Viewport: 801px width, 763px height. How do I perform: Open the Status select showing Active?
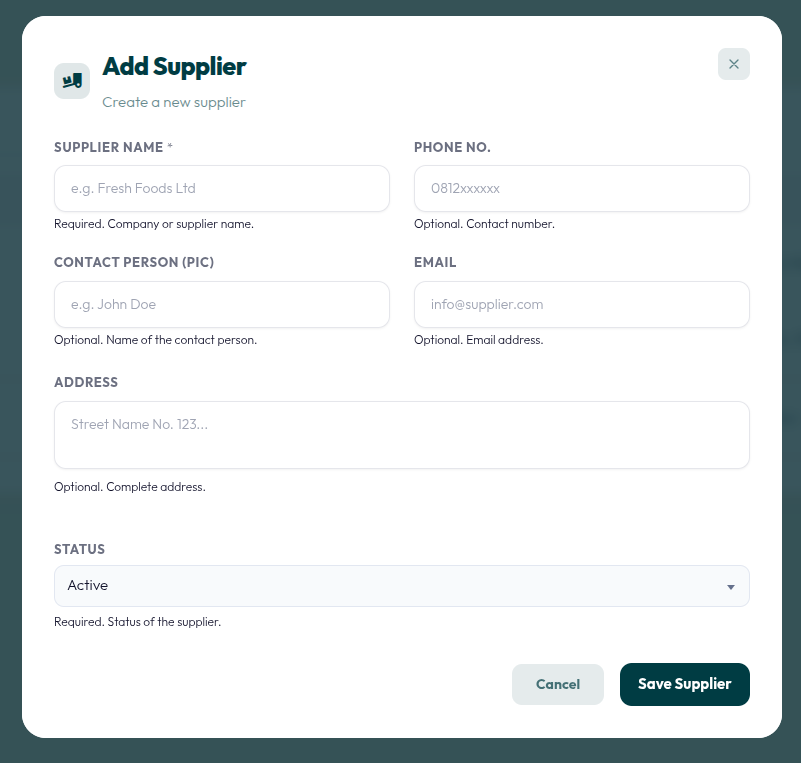[402, 586]
